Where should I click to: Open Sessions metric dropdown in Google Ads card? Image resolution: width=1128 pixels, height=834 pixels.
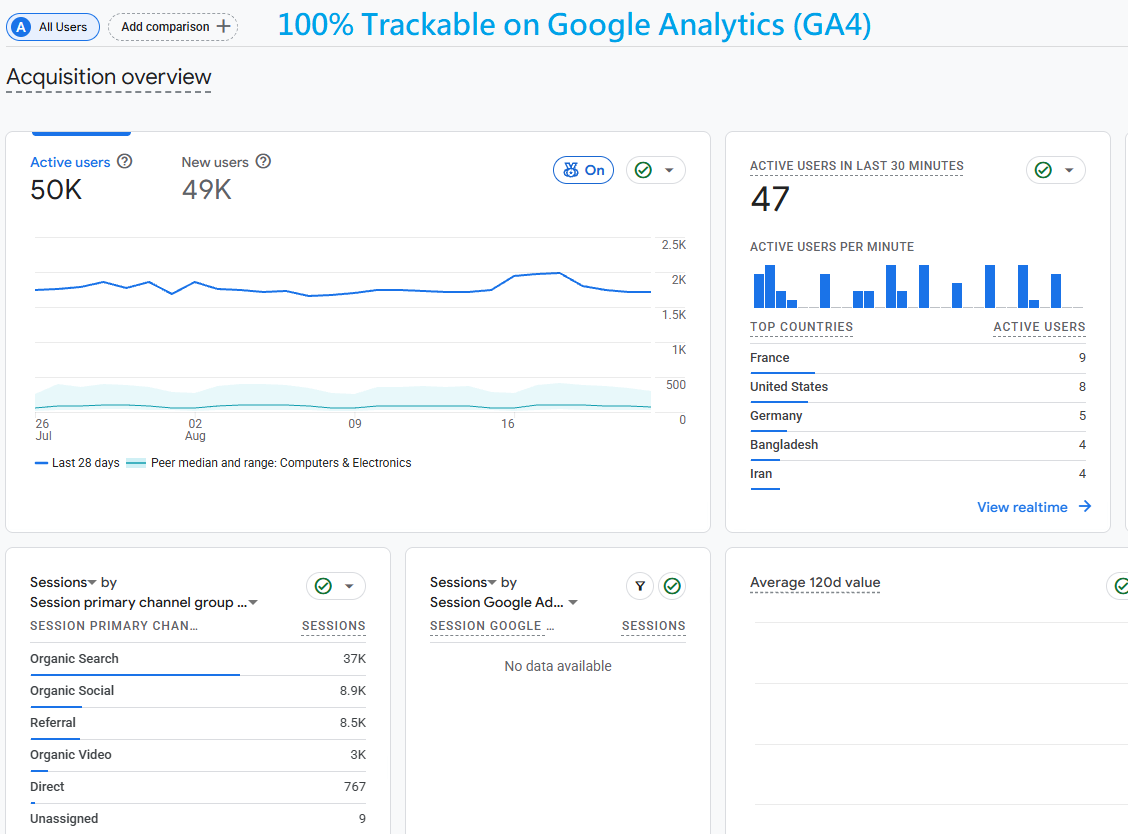pyautogui.click(x=463, y=582)
